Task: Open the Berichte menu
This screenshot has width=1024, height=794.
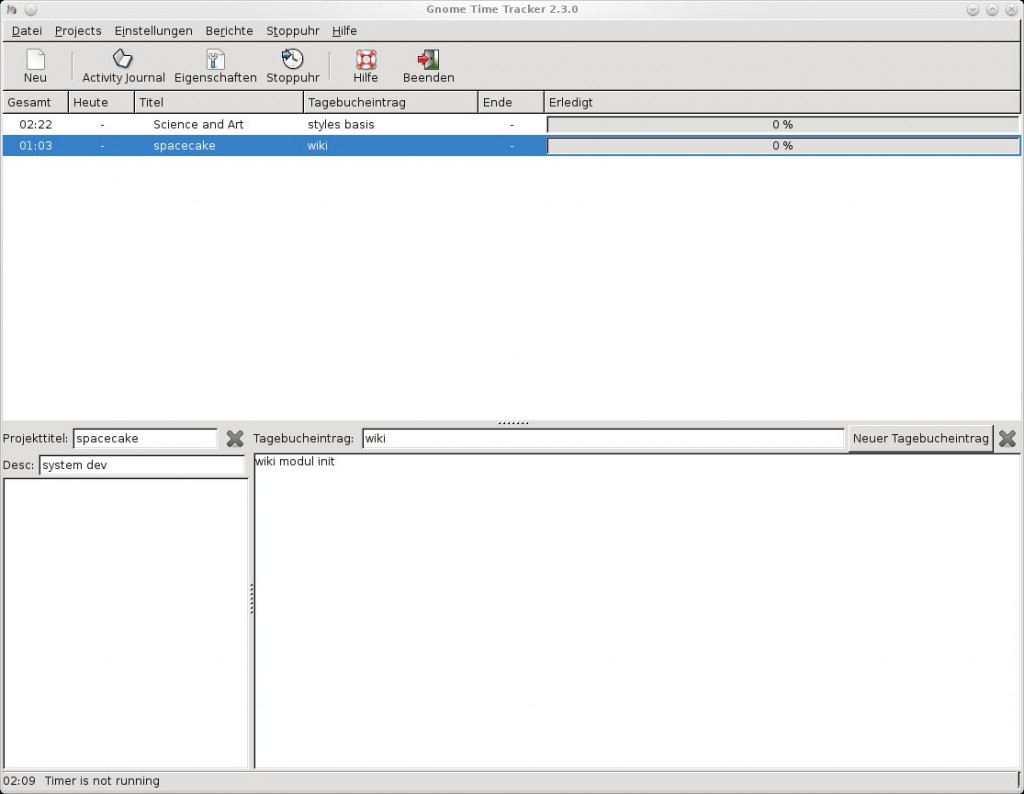Action: (x=229, y=31)
